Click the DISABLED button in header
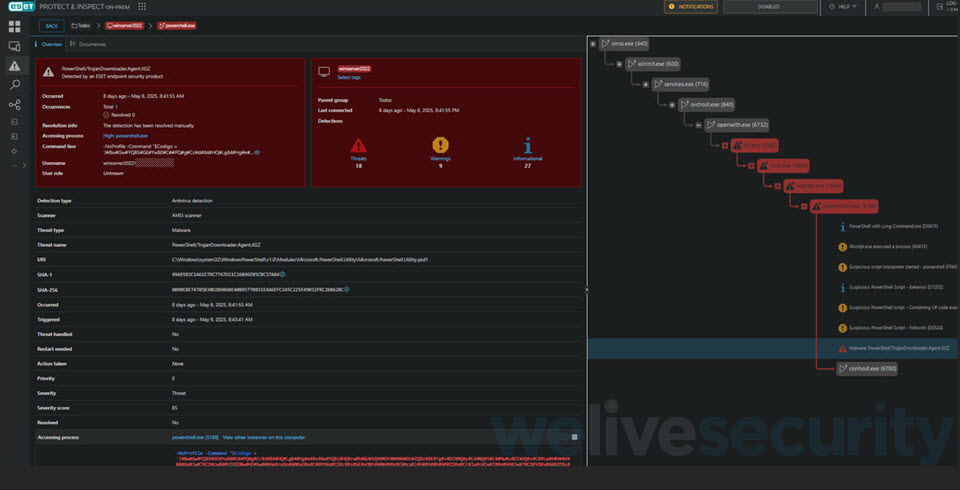The image size is (960, 490). 770,7
